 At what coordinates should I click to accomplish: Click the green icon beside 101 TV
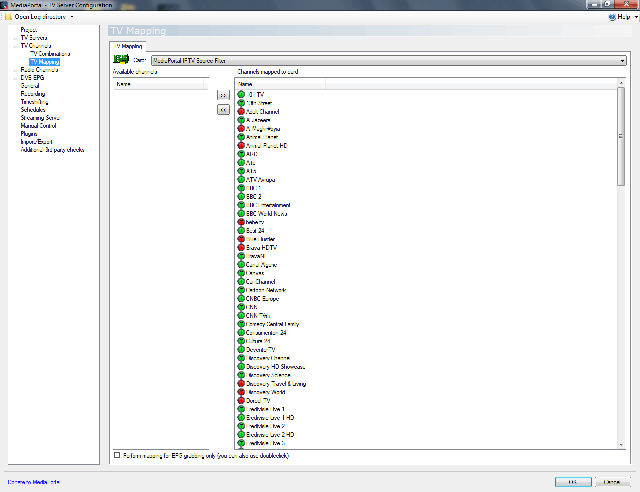click(x=241, y=94)
